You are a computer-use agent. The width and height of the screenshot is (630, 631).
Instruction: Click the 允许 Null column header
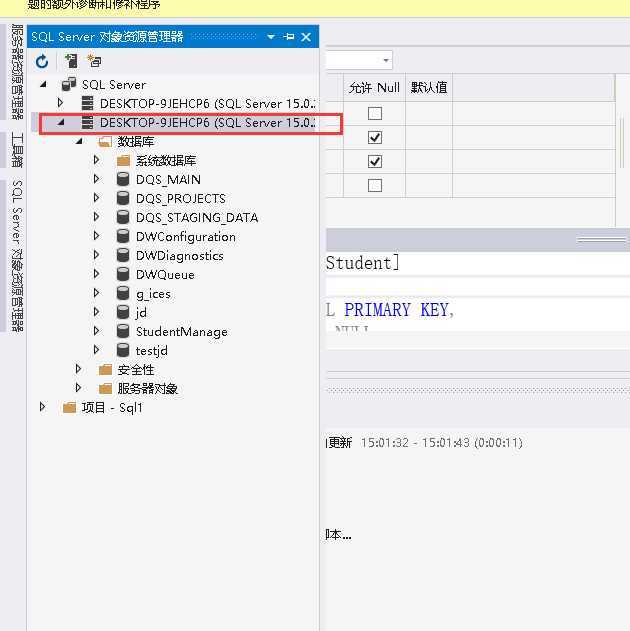tap(374, 87)
